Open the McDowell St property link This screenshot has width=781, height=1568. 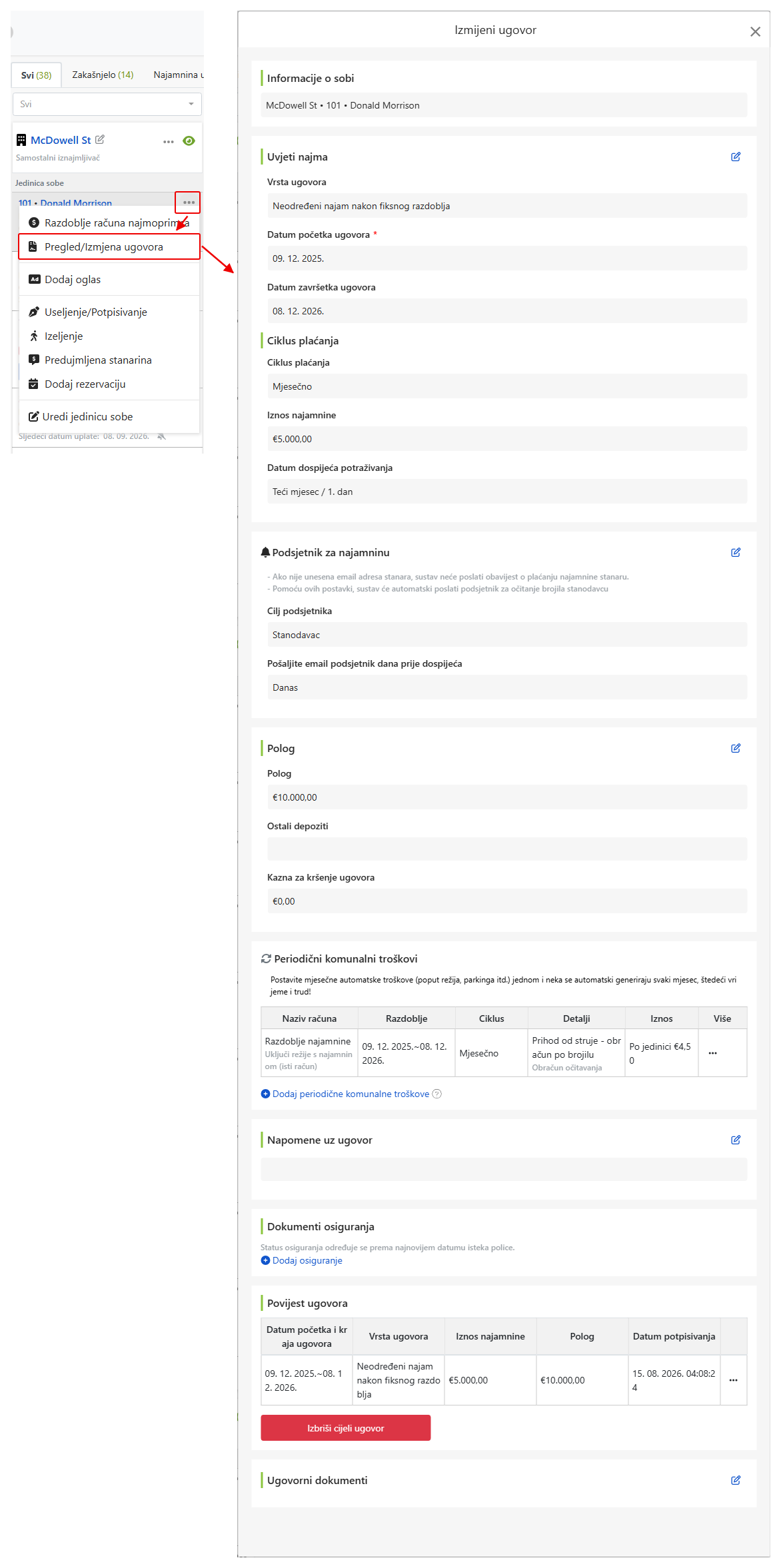tap(61, 140)
